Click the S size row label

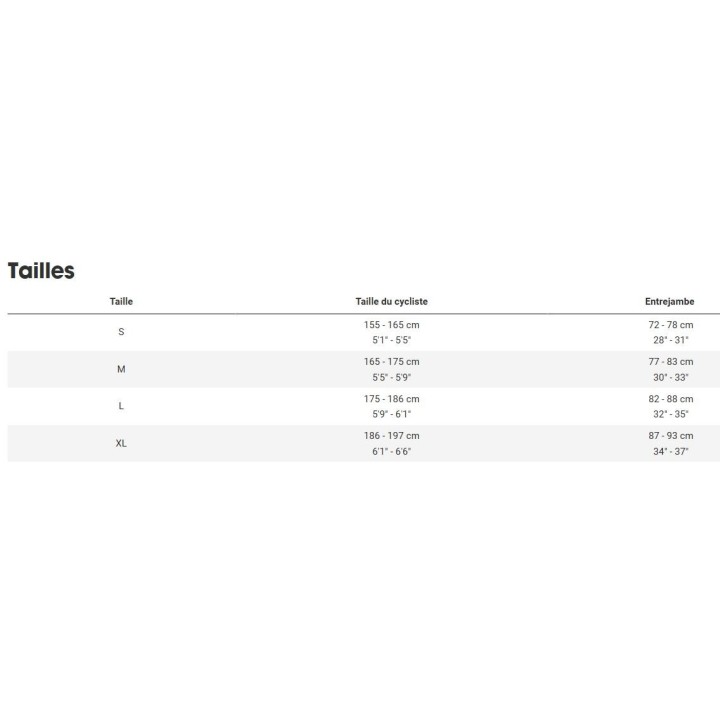121,332
